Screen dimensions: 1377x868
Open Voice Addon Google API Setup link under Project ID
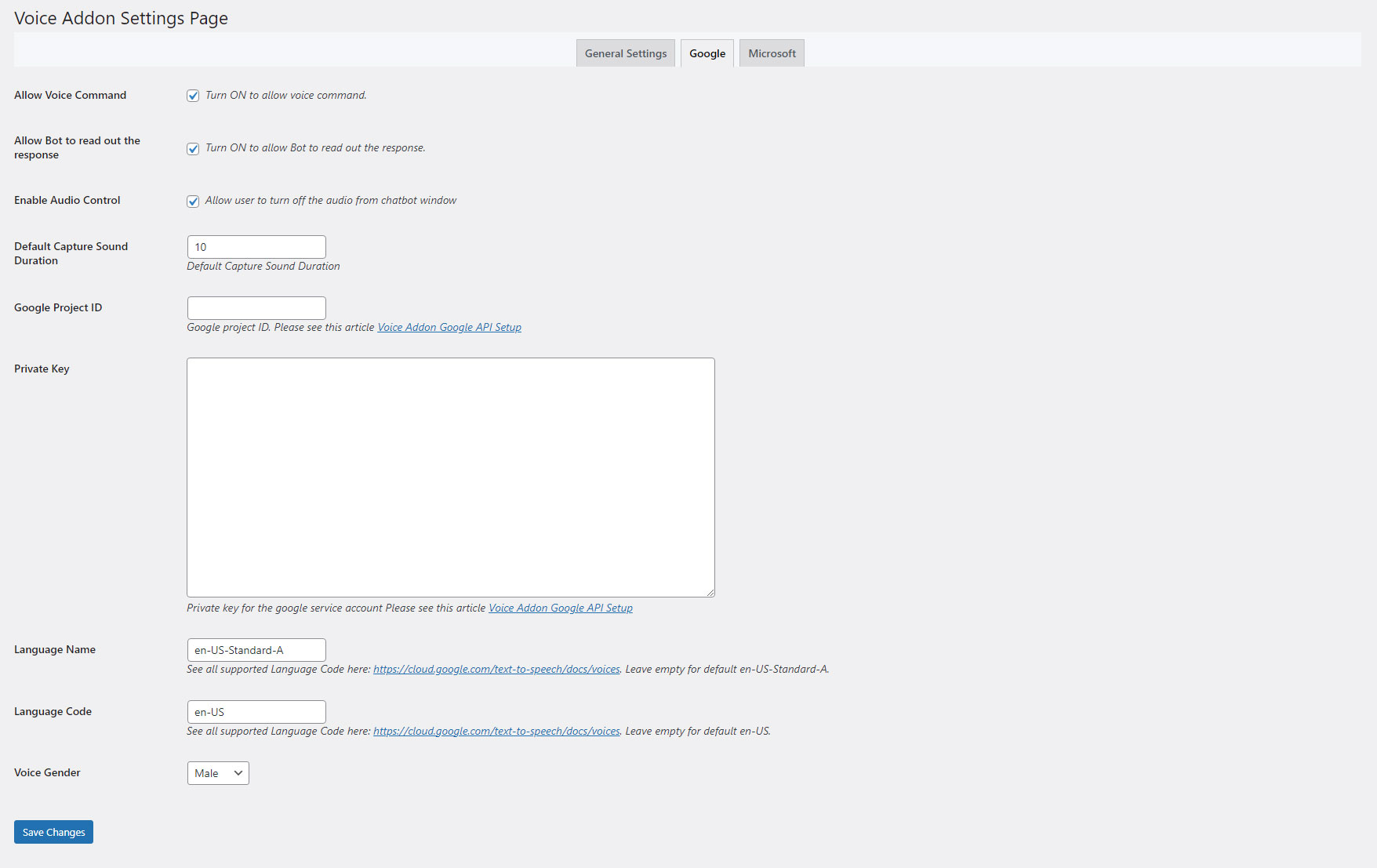point(449,327)
